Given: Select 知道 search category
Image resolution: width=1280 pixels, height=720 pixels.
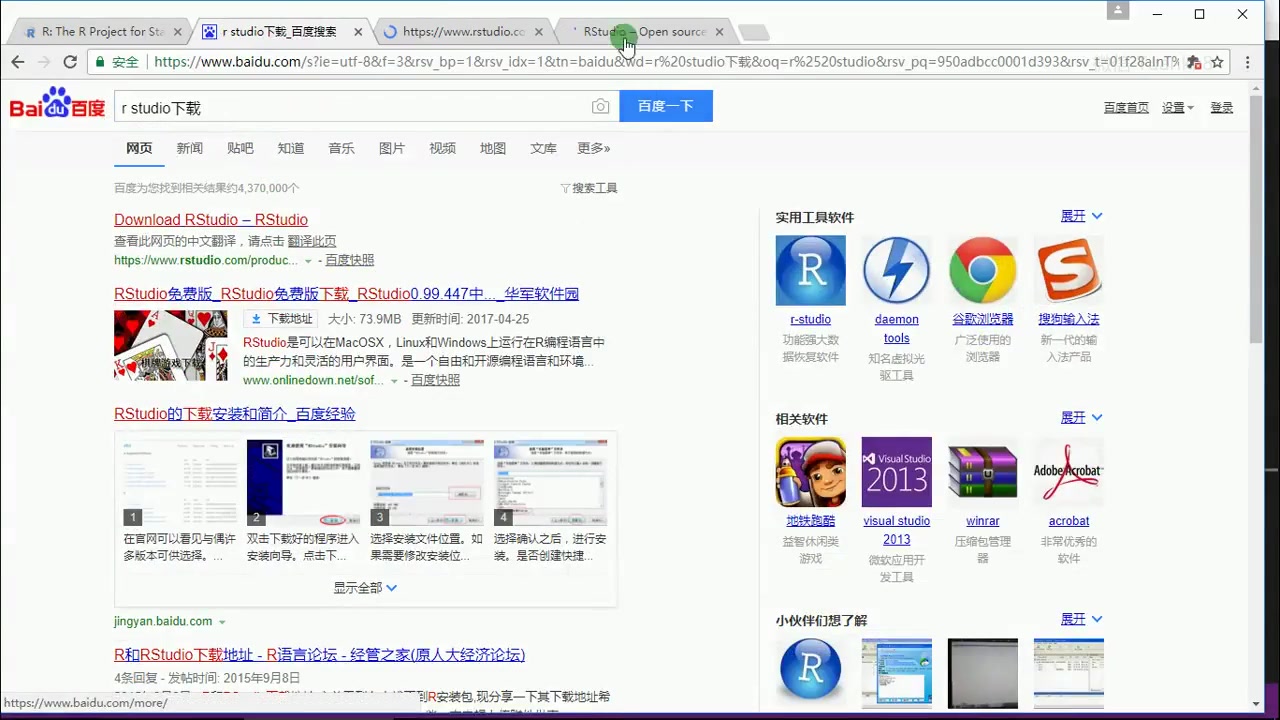Looking at the screenshot, I should 291,148.
